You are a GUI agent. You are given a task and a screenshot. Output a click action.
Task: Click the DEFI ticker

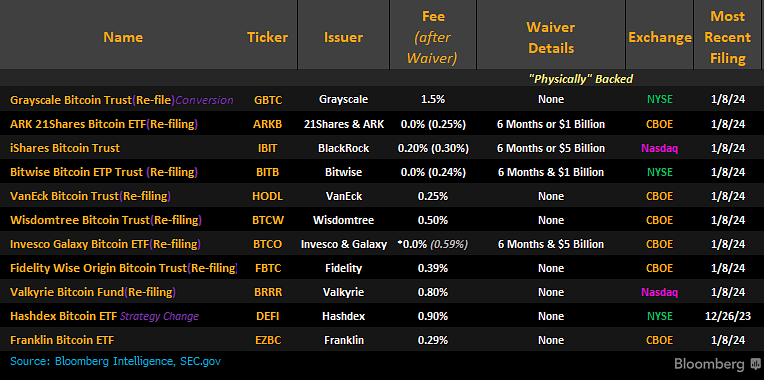268,316
